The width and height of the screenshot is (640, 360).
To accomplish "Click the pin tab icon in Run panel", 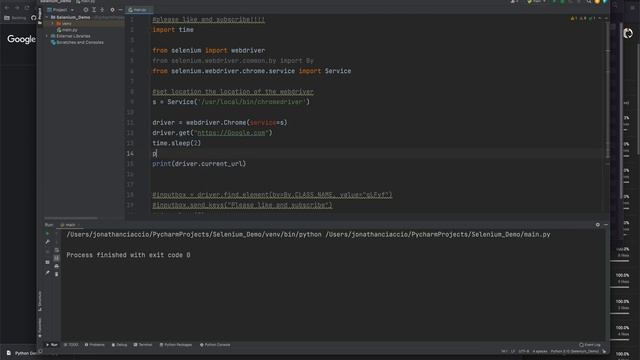I will [47, 273].
